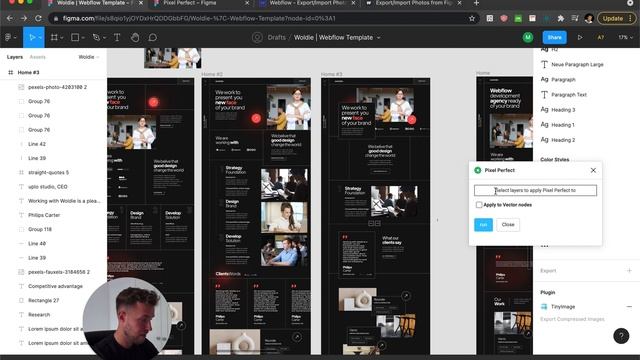Select the Hand tool
The image size is (640, 360).
coord(135,38)
